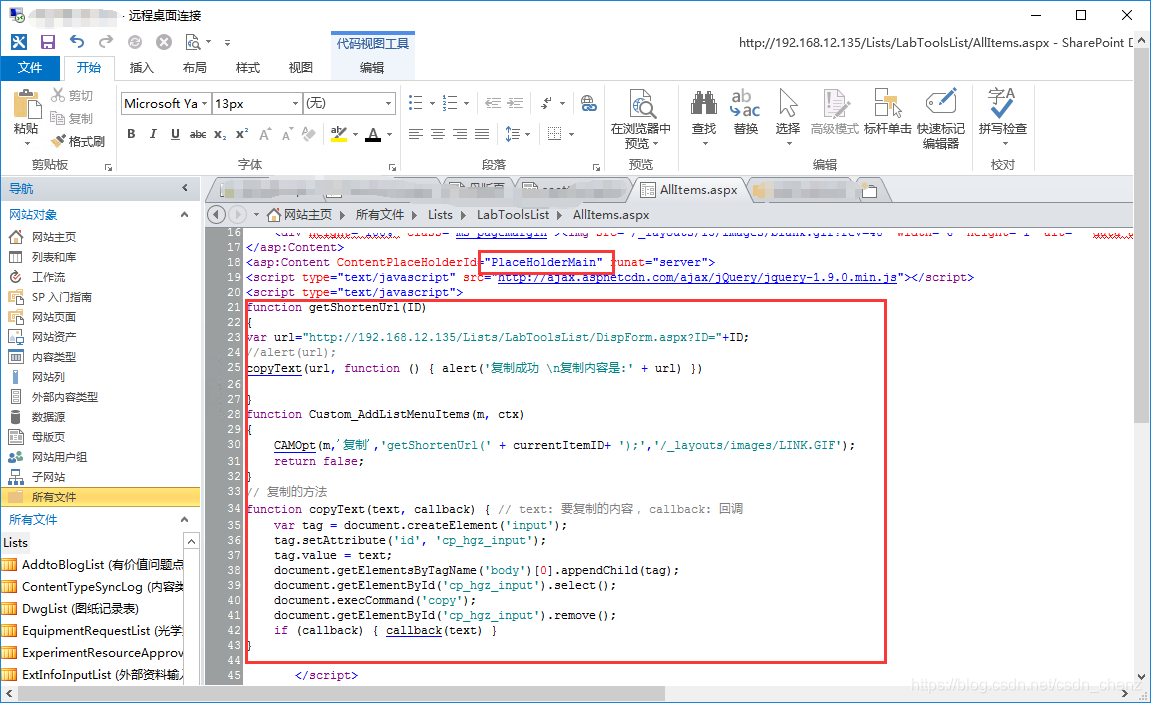Open the highlight color dropdown arrow
Screen dimensions: 1151x703
point(355,134)
